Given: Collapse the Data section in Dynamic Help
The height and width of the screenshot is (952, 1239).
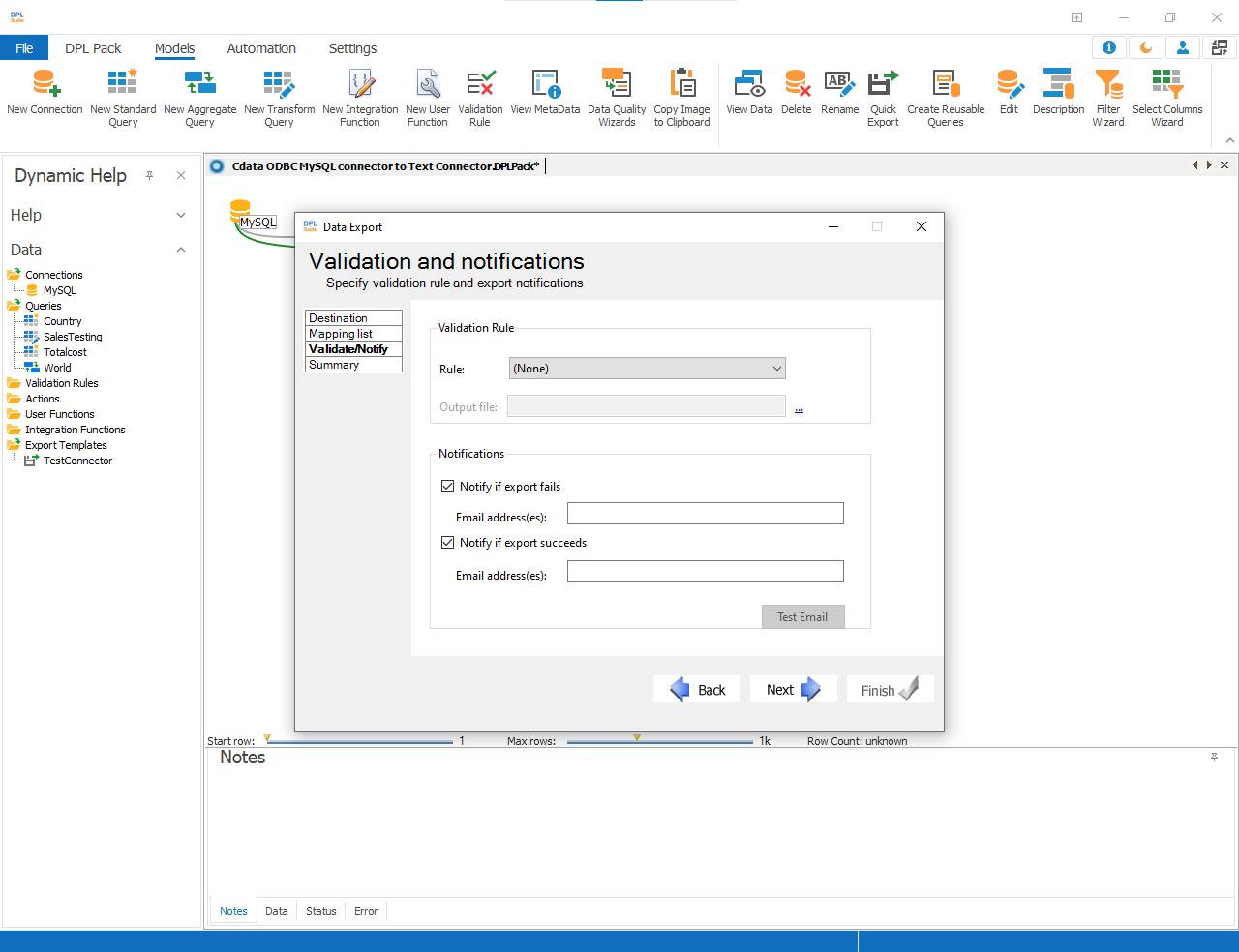Looking at the screenshot, I should pos(180,250).
